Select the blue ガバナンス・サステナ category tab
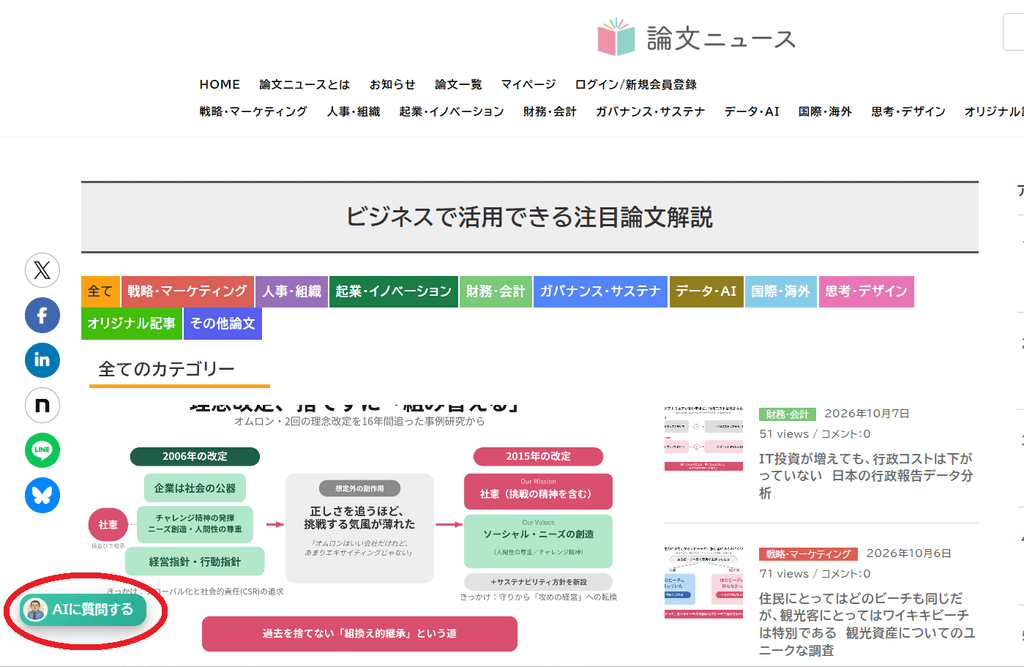 (600, 291)
